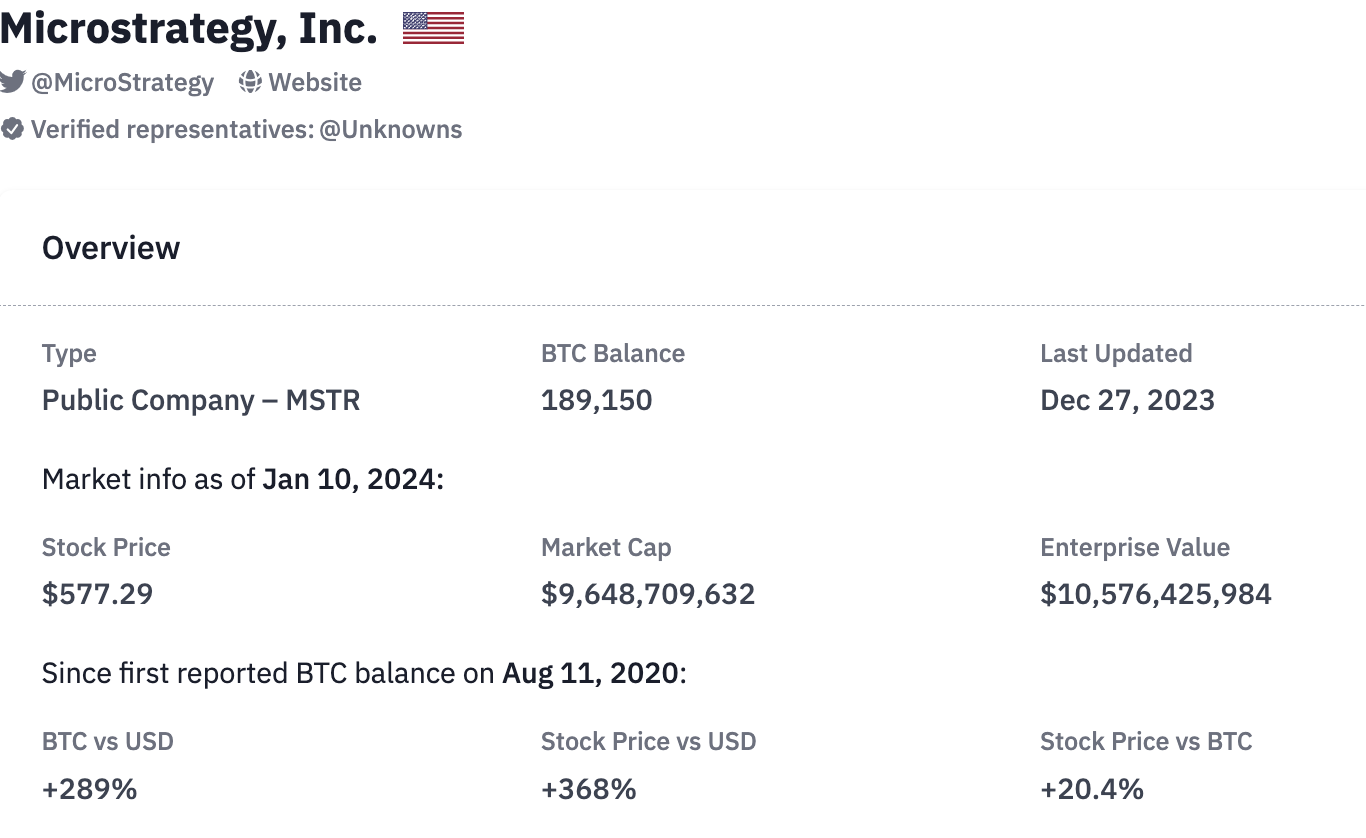Click the Market Cap value $9,648,709,632
The height and width of the screenshot is (838, 1366).
pos(648,594)
